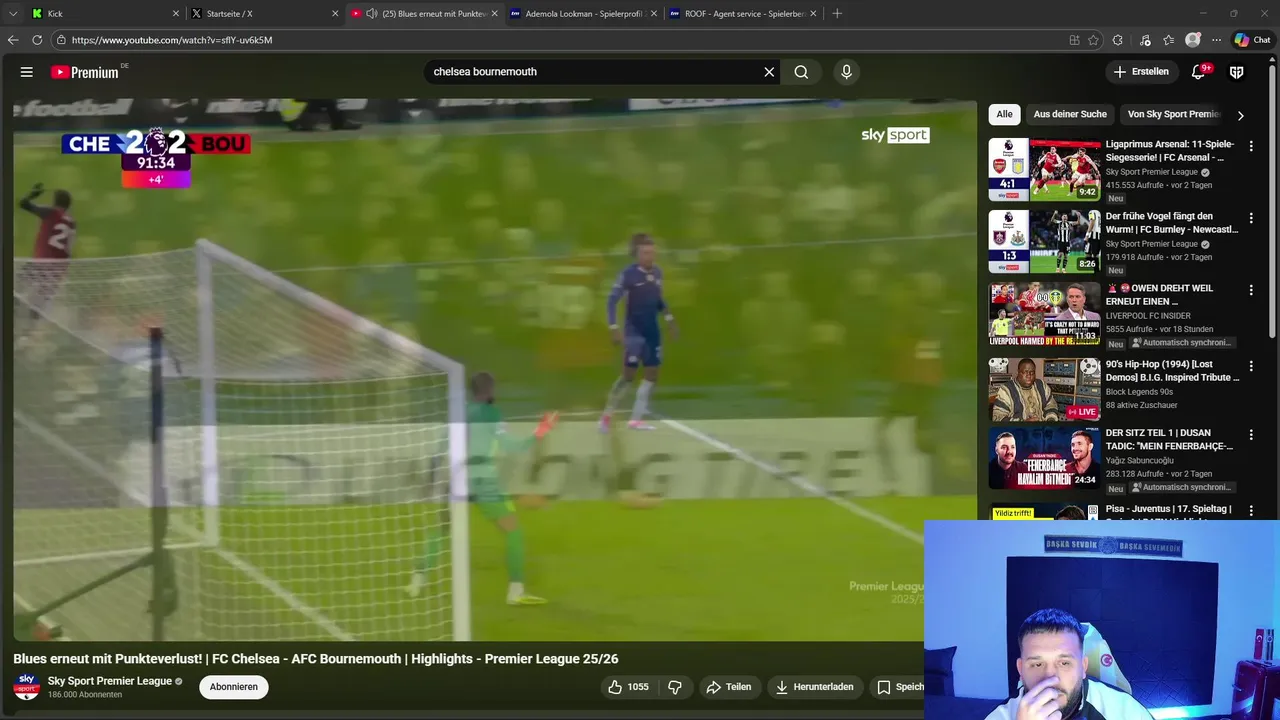The height and width of the screenshot is (720, 1280).
Task: Bookmark this page with the star icon
Action: (x=1093, y=40)
